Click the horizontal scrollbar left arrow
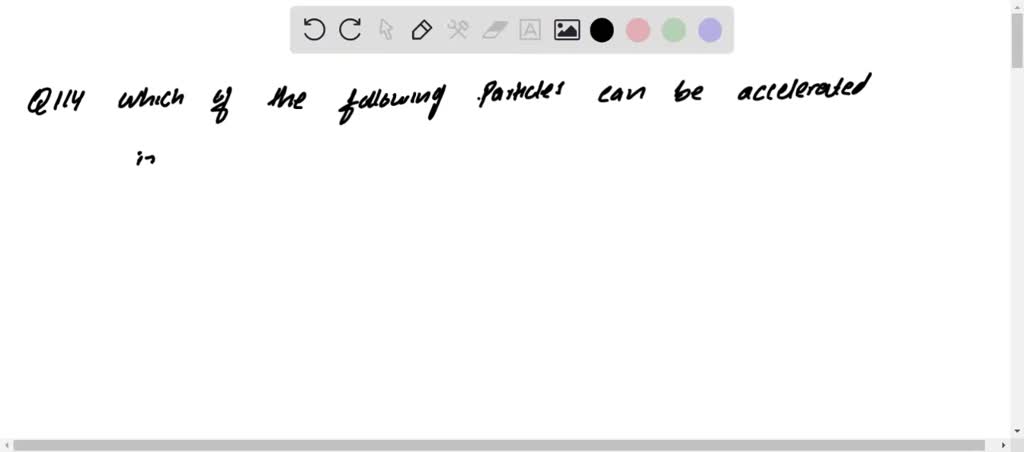This screenshot has height=452, width=1024. (6, 445)
